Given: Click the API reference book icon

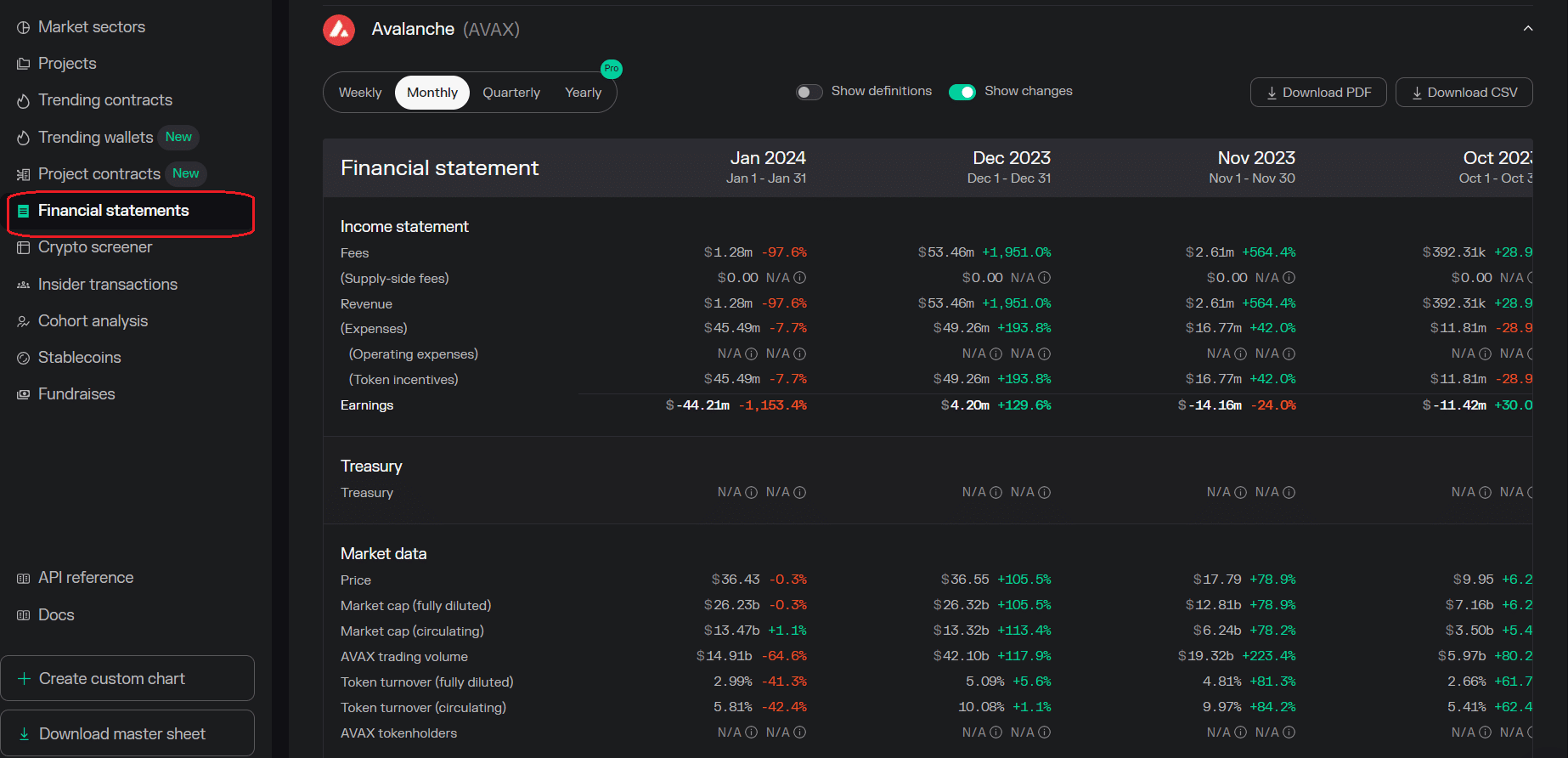Looking at the screenshot, I should point(24,578).
